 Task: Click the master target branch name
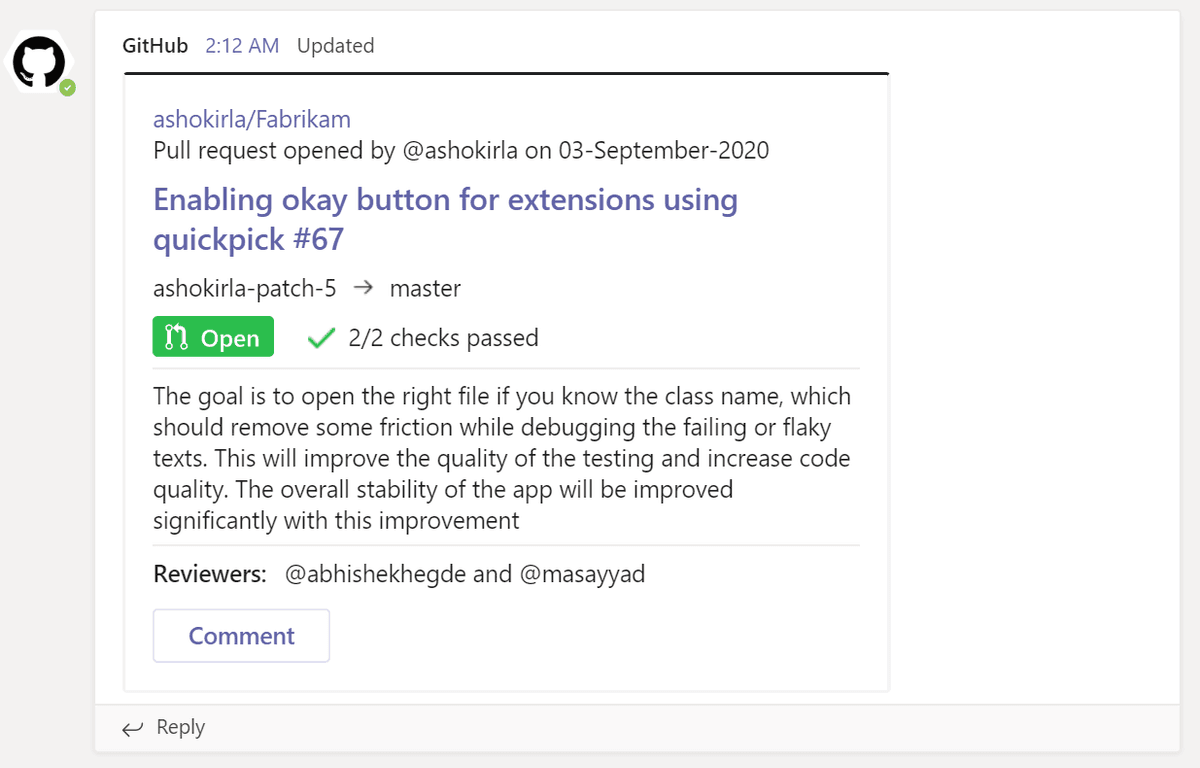coord(425,289)
